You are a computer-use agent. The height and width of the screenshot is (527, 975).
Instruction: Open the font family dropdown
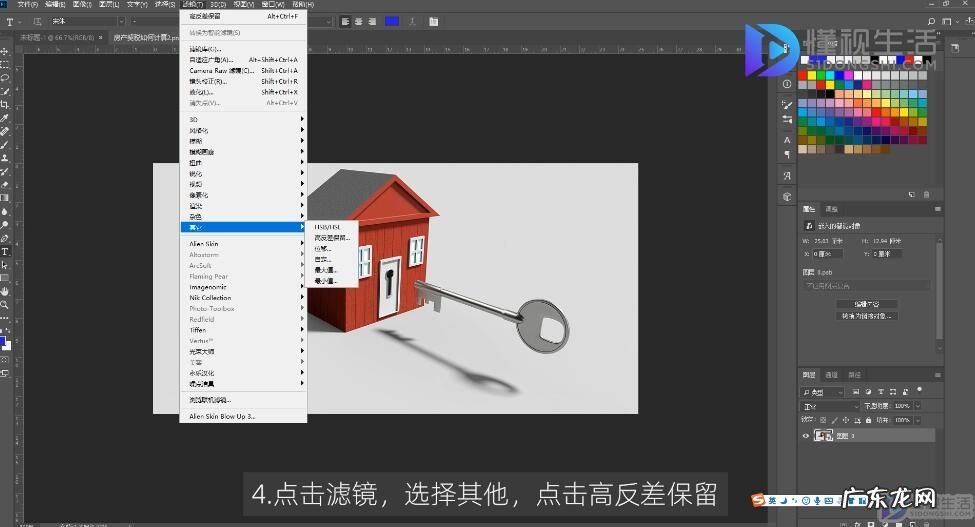click(x=121, y=21)
